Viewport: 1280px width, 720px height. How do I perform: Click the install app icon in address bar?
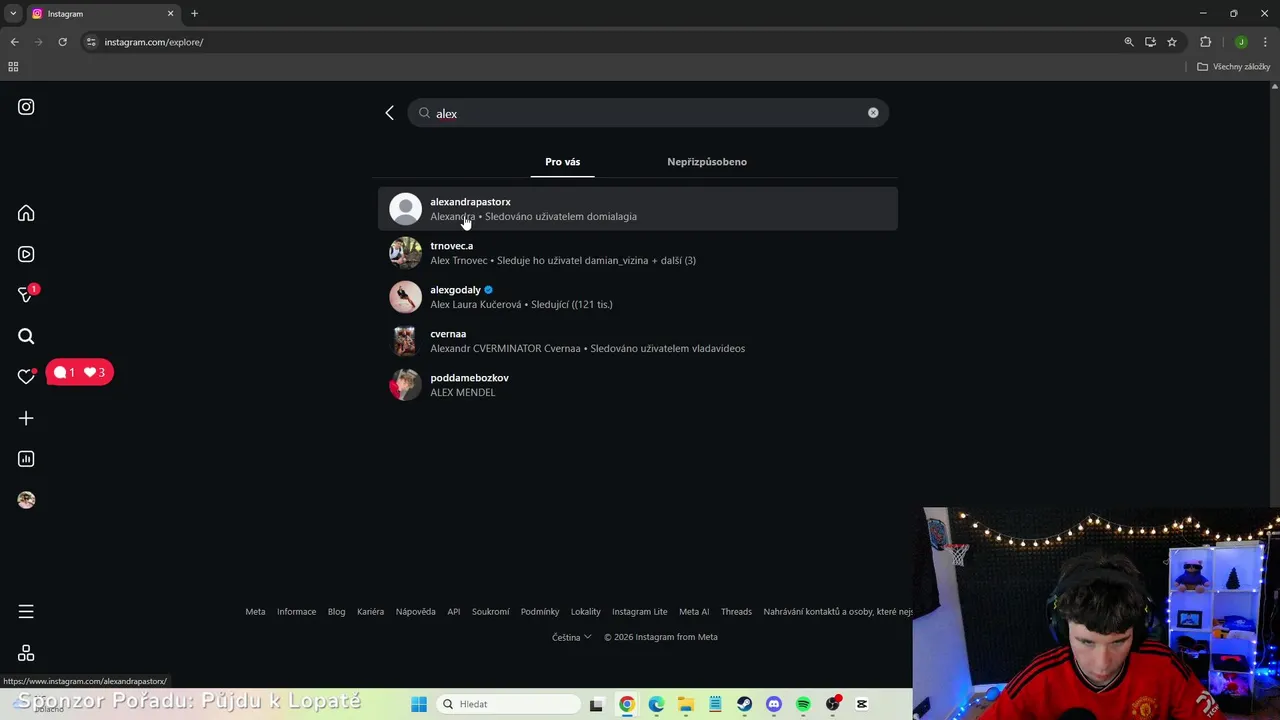coord(1150,42)
